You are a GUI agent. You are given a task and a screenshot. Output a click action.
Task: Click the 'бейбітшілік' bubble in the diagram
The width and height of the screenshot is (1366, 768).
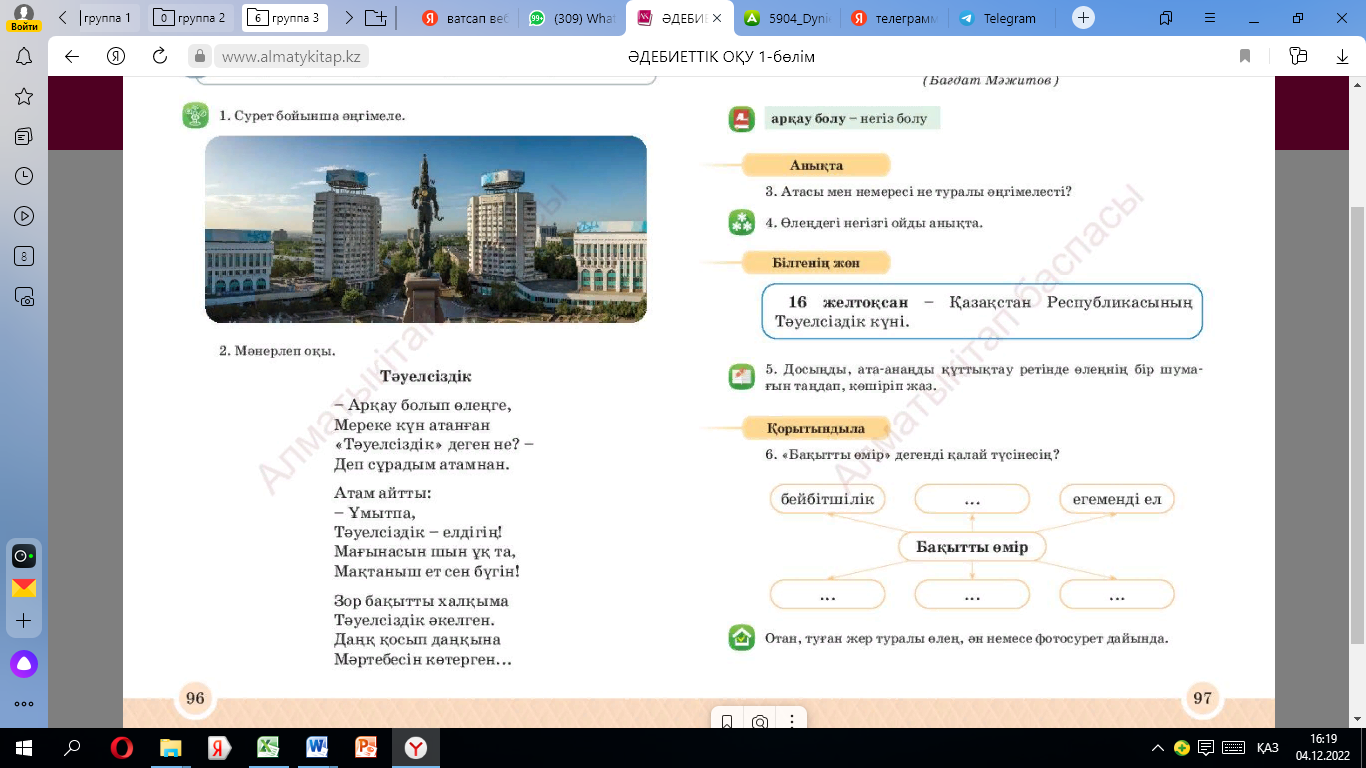(x=827, y=499)
